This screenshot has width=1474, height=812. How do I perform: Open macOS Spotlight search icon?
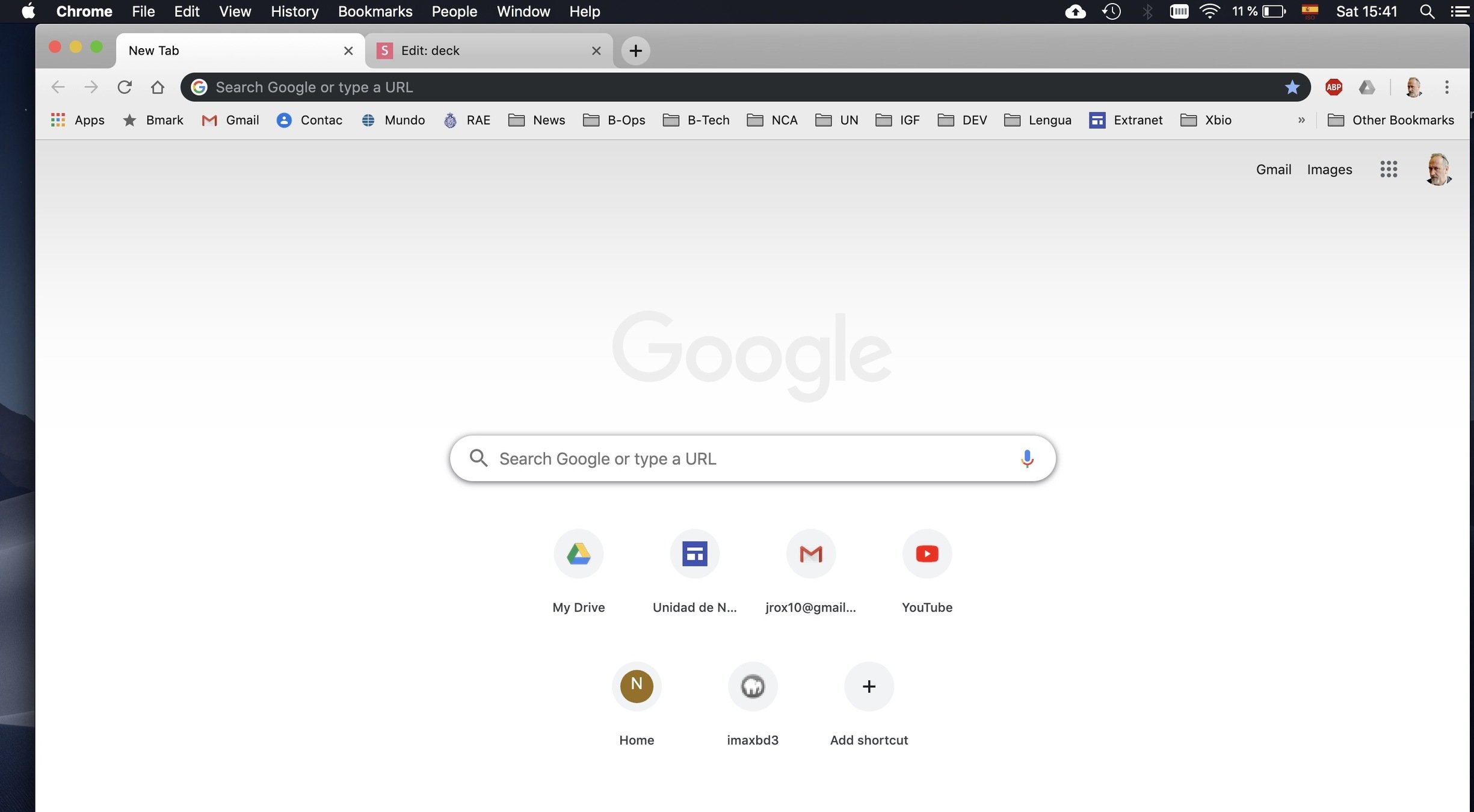pyautogui.click(x=1427, y=11)
